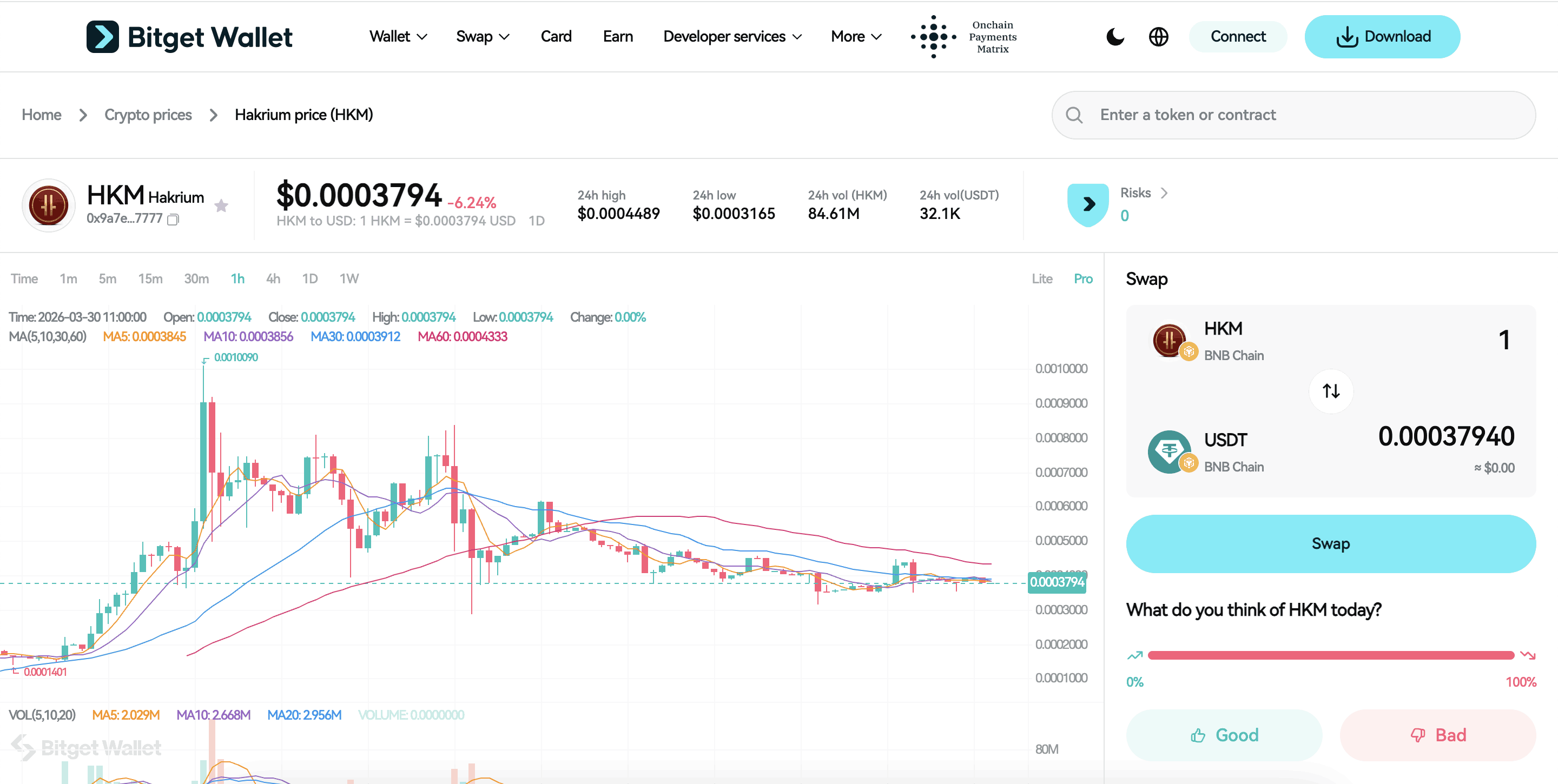The width and height of the screenshot is (1558, 784).
Task: Click the USDT token logo in the Swap panel
Action: (1169, 451)
